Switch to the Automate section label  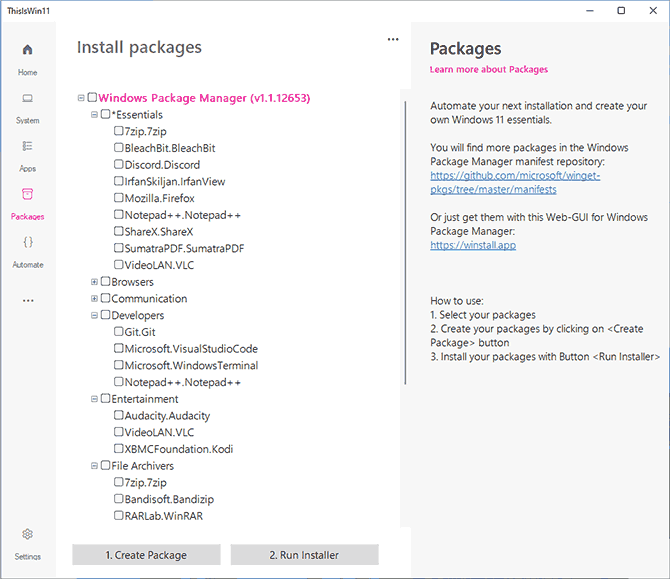coord(28,265)
